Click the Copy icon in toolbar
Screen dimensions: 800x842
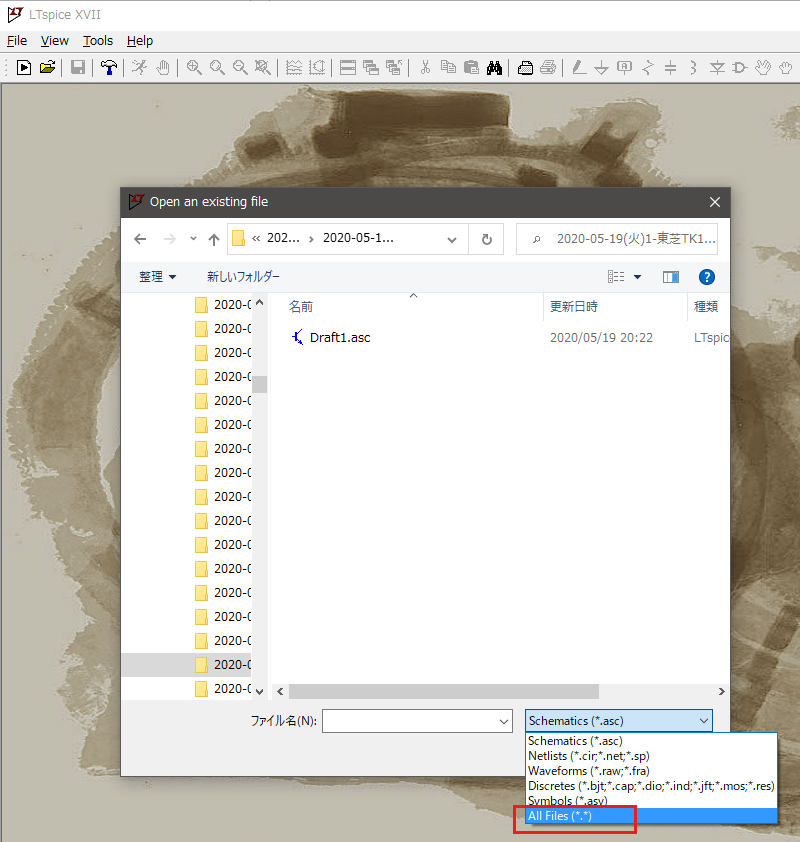point(448,68)
